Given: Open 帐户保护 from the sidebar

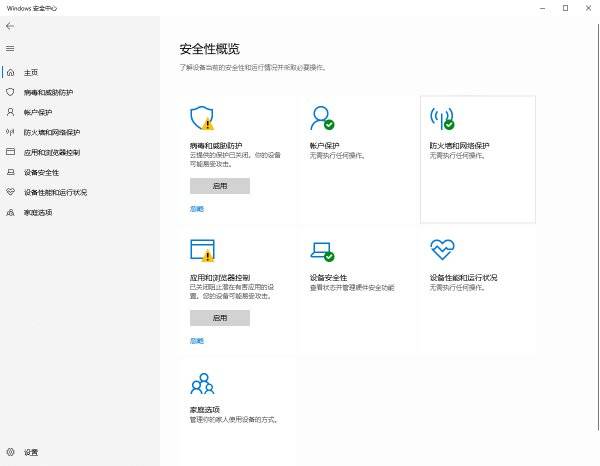Looking at the screenshot, I should pyautogui.click(x=38, y=112).
